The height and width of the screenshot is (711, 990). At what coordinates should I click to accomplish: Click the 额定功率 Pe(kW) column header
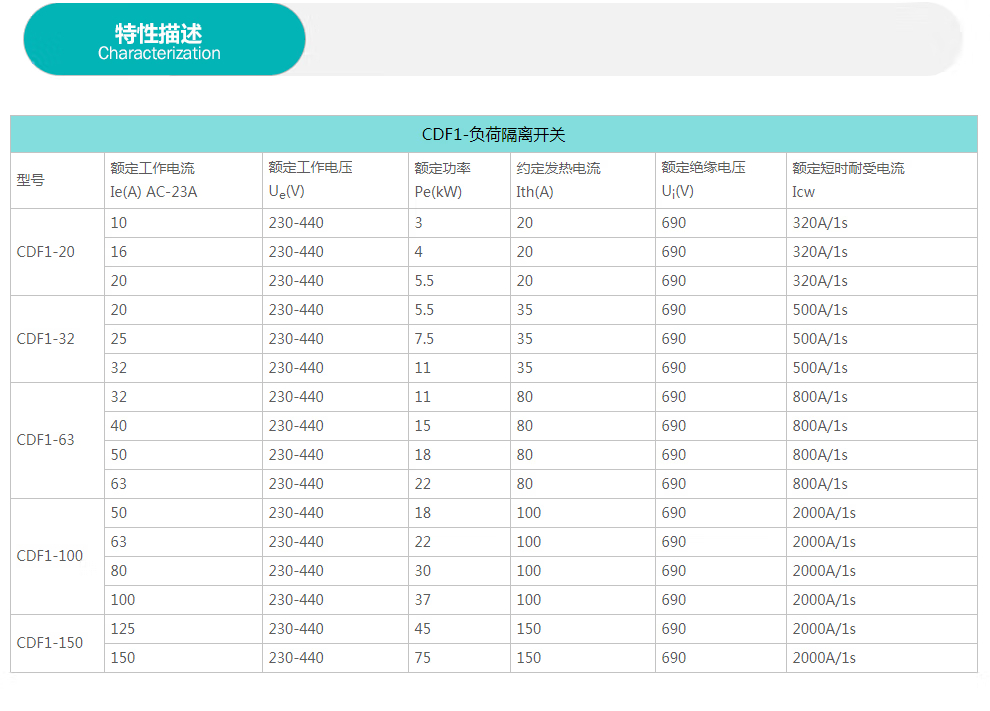pos(442,180)
